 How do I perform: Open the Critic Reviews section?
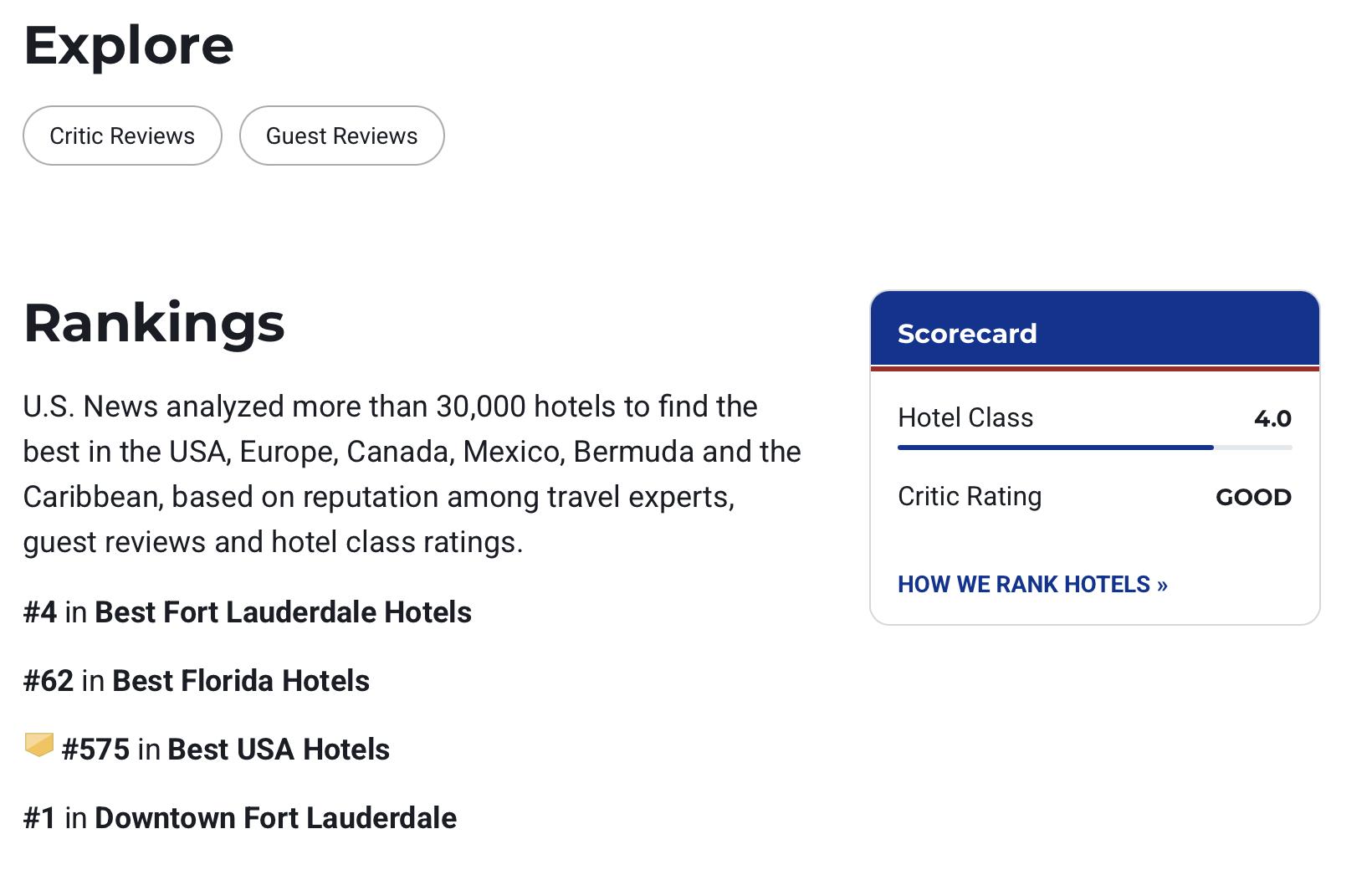tap(122, 136)
